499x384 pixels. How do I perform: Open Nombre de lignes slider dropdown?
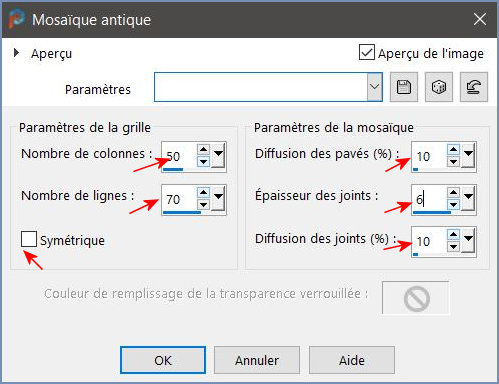[218, 198]
